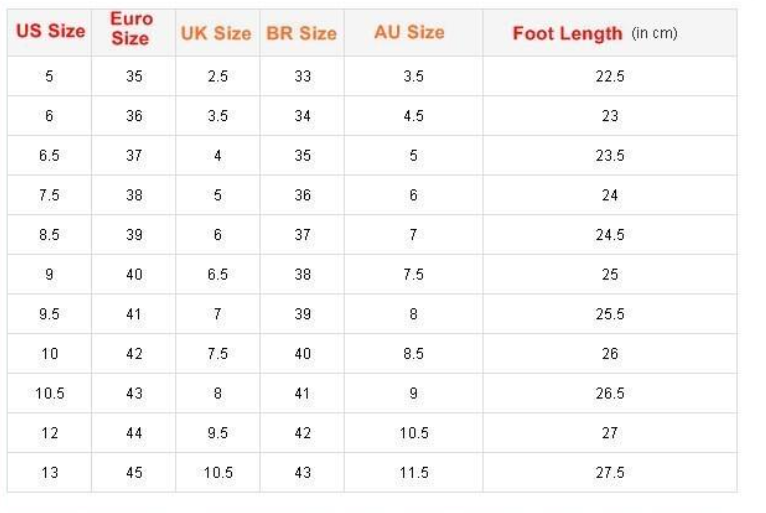This screenshot has height=513, width=766.
Task: Click the Euro Size column header
Action: coord(131,30)
